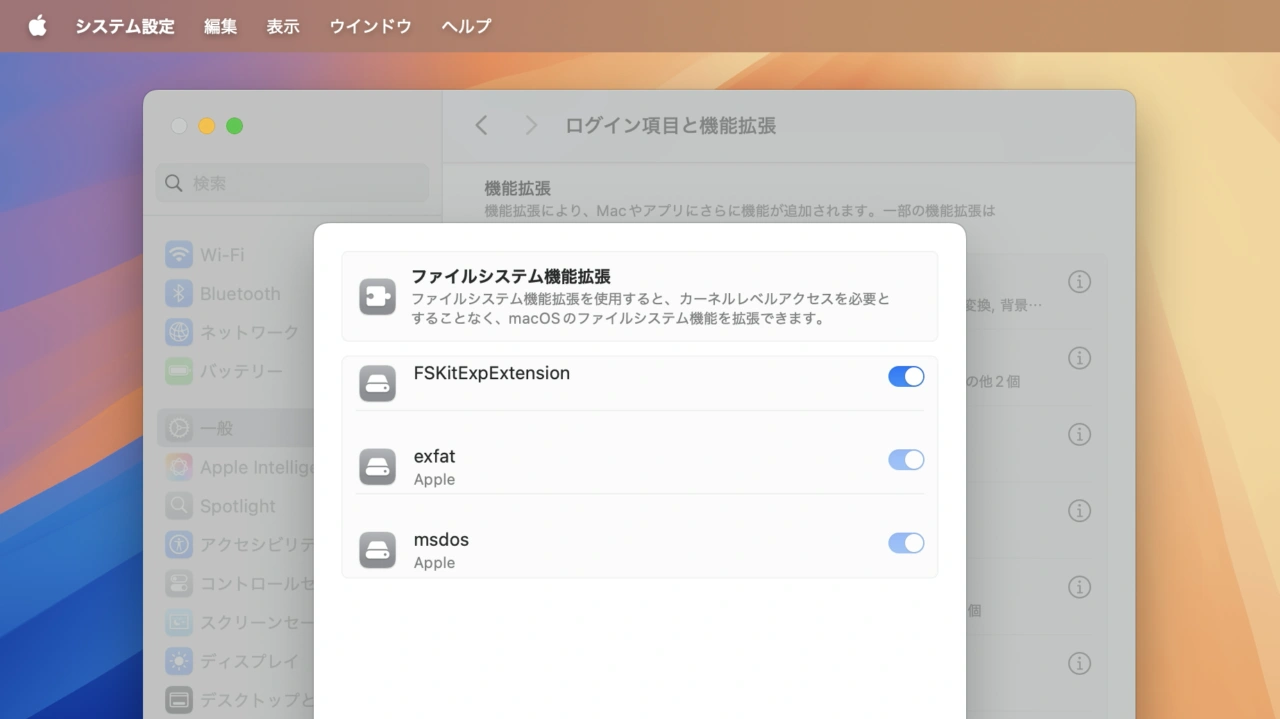
Task: Click the Bluetooth sidebar icon
Action: 179,293
